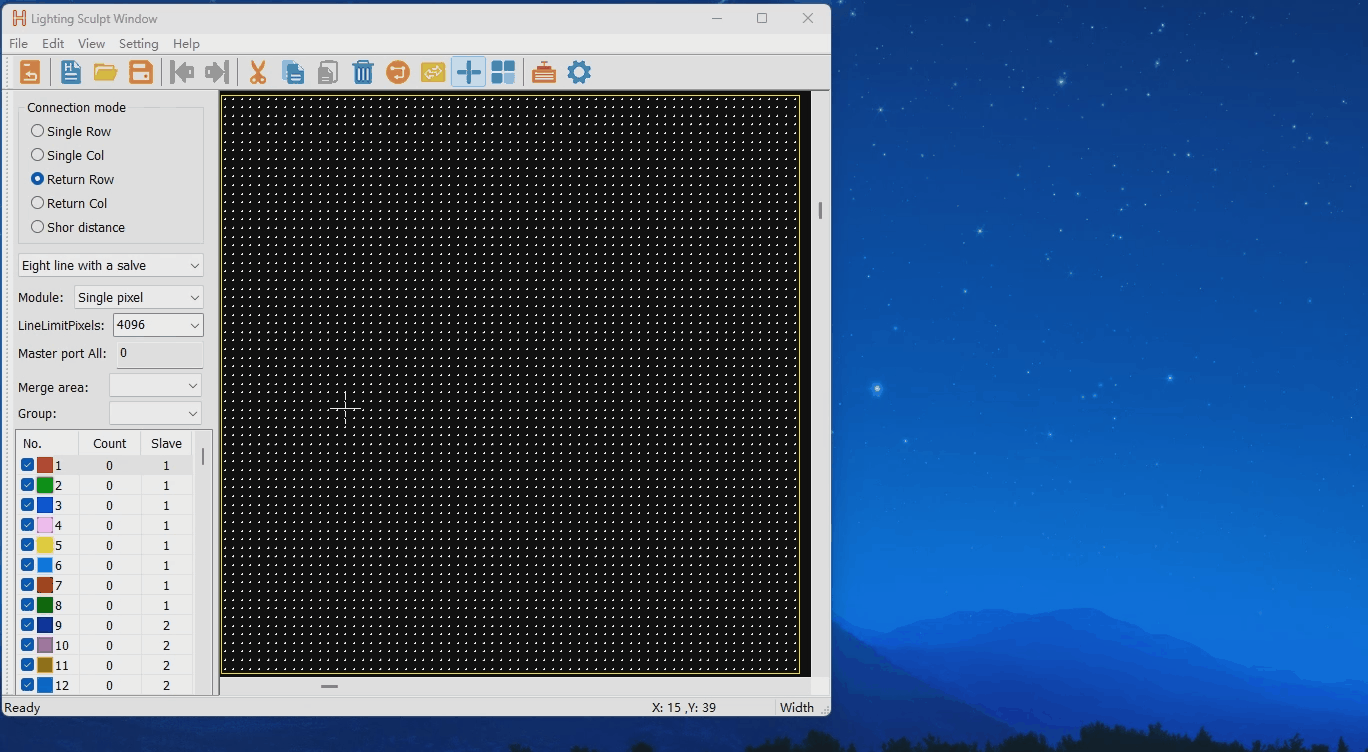Click the orange floppy disk Save icon
The height and width of the screenshot is (752, 1368).
coord(141,72)
